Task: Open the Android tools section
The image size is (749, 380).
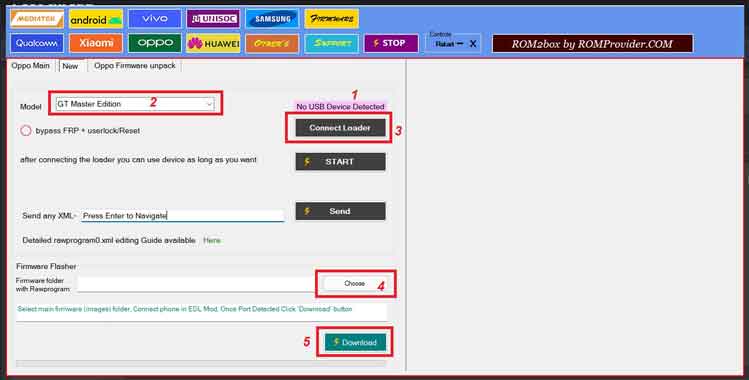Action: [96, 19]
